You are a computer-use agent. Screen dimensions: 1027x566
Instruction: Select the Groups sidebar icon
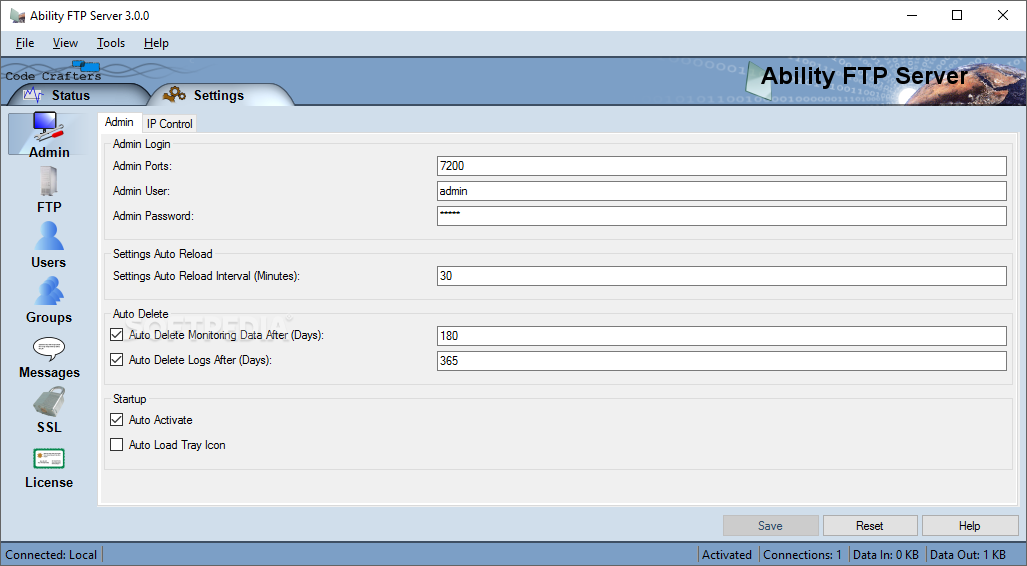48,291
